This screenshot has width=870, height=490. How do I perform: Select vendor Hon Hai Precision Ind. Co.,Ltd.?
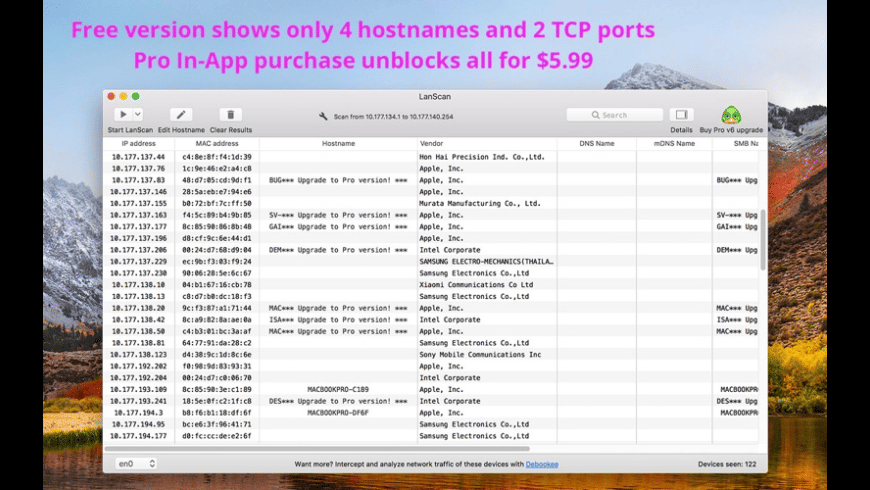click(x=482, y=157)
